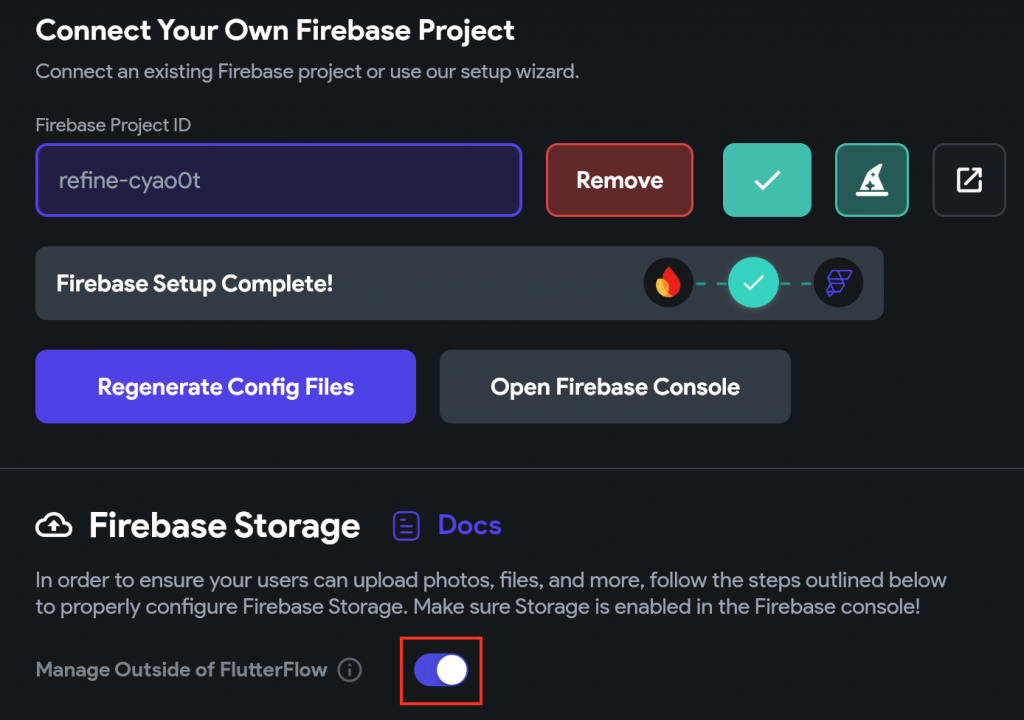Click the document icon next to Docs
1024x720 pixels.
pyautogui.click(x=406, y=526)
